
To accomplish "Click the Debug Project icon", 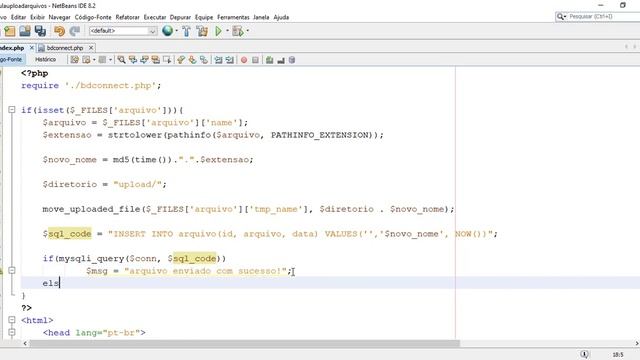I will point(238,31).
